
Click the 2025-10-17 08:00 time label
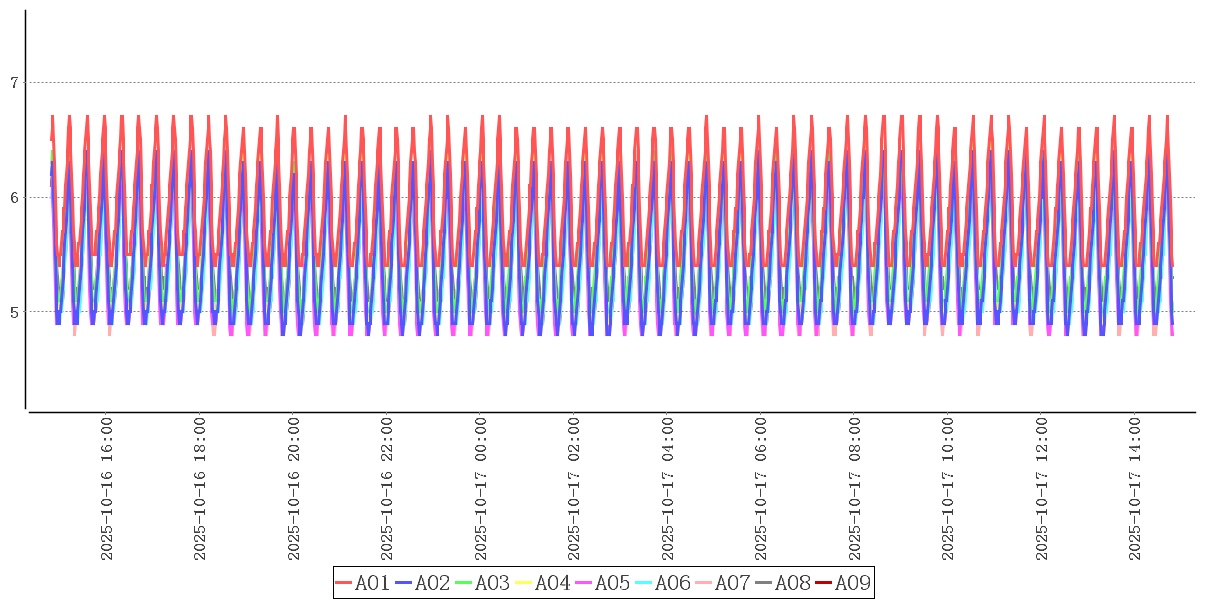coord(855,489)
